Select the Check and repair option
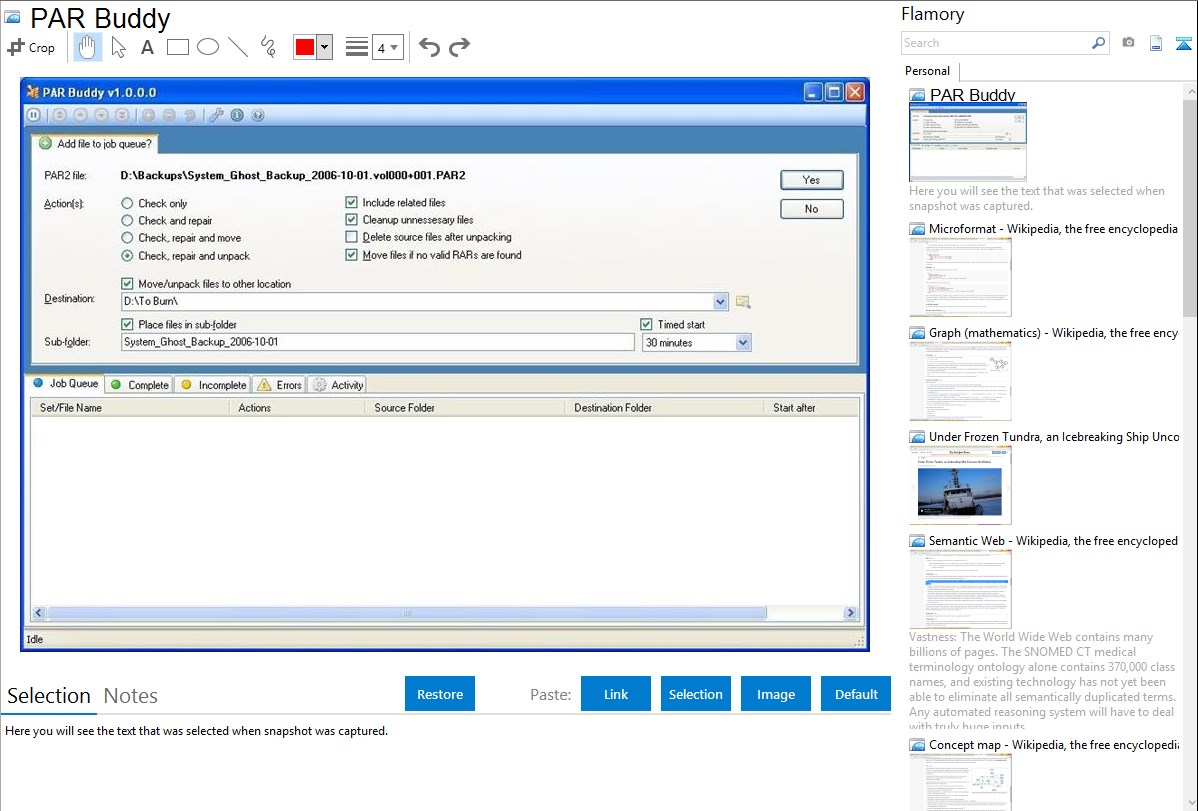 127,221
